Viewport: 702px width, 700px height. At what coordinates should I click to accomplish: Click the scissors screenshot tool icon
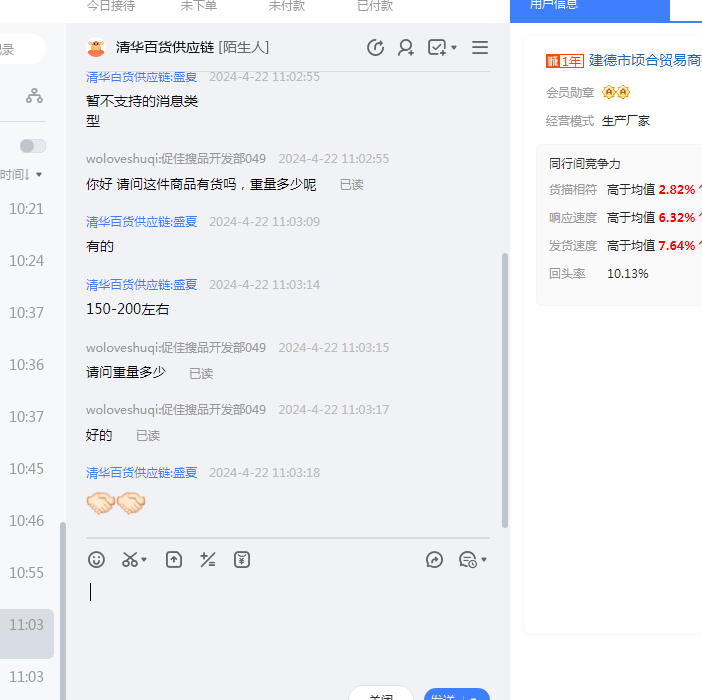[130, 560]
